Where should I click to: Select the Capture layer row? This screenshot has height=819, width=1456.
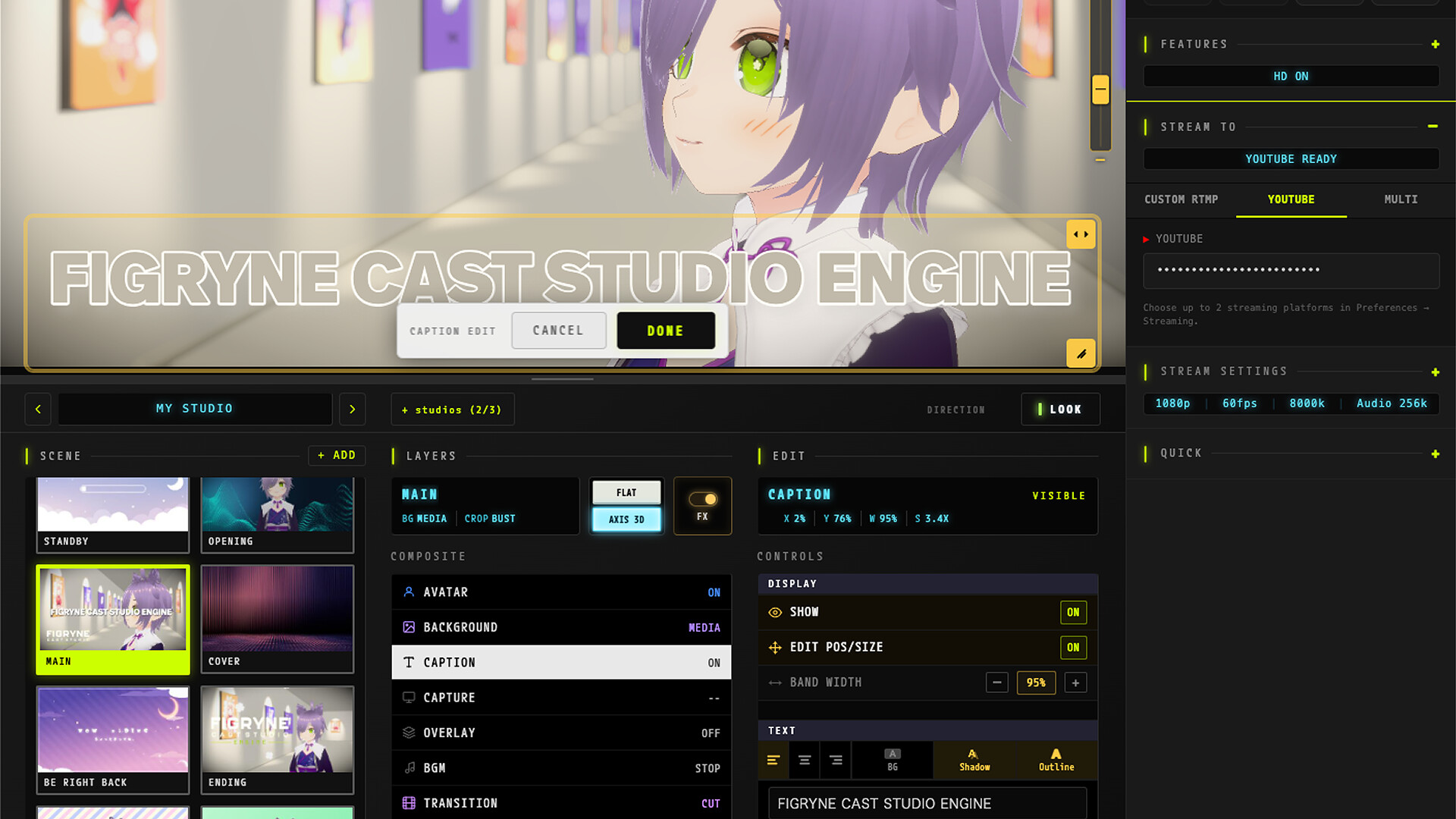pyautogui.click(x=561, y=698)
